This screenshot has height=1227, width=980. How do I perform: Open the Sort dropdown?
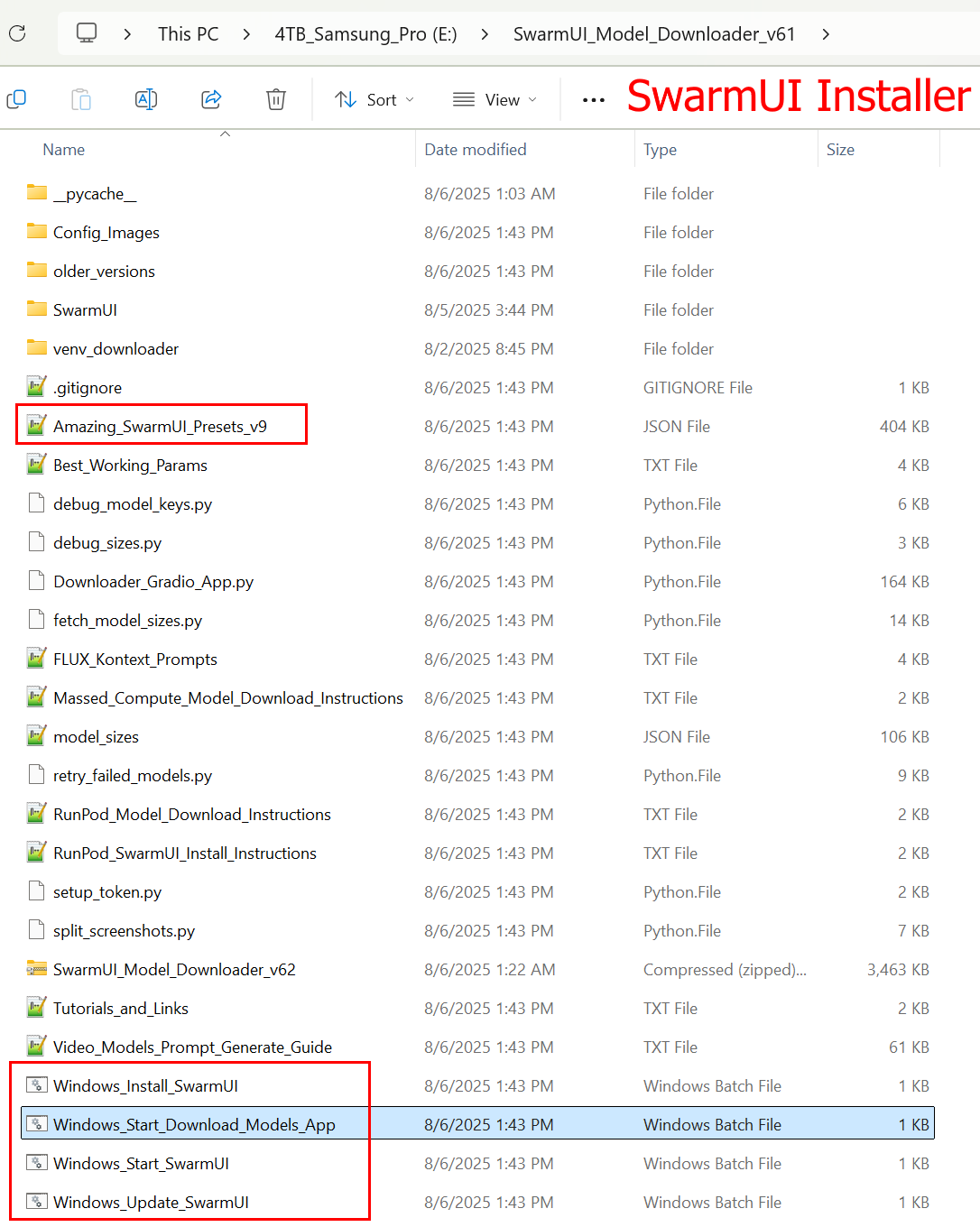(374, 99)
